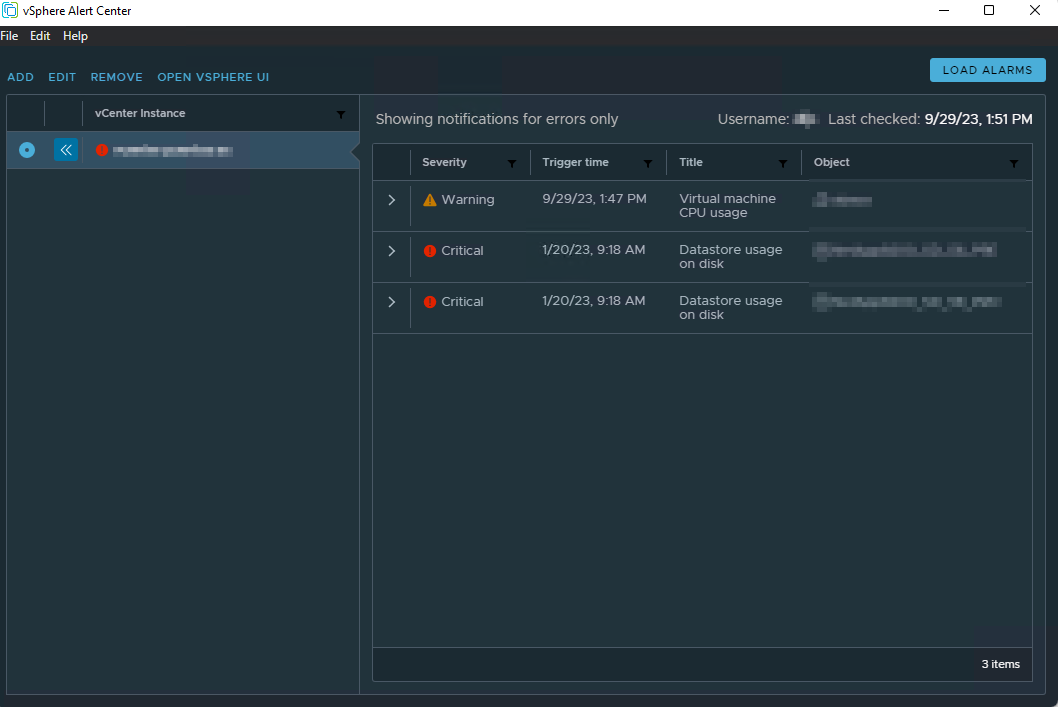Image resolution: width=1058 pixels, height=707 pixels.
Task: Click the Open vSphere UI link
Action: click(213, 77)
